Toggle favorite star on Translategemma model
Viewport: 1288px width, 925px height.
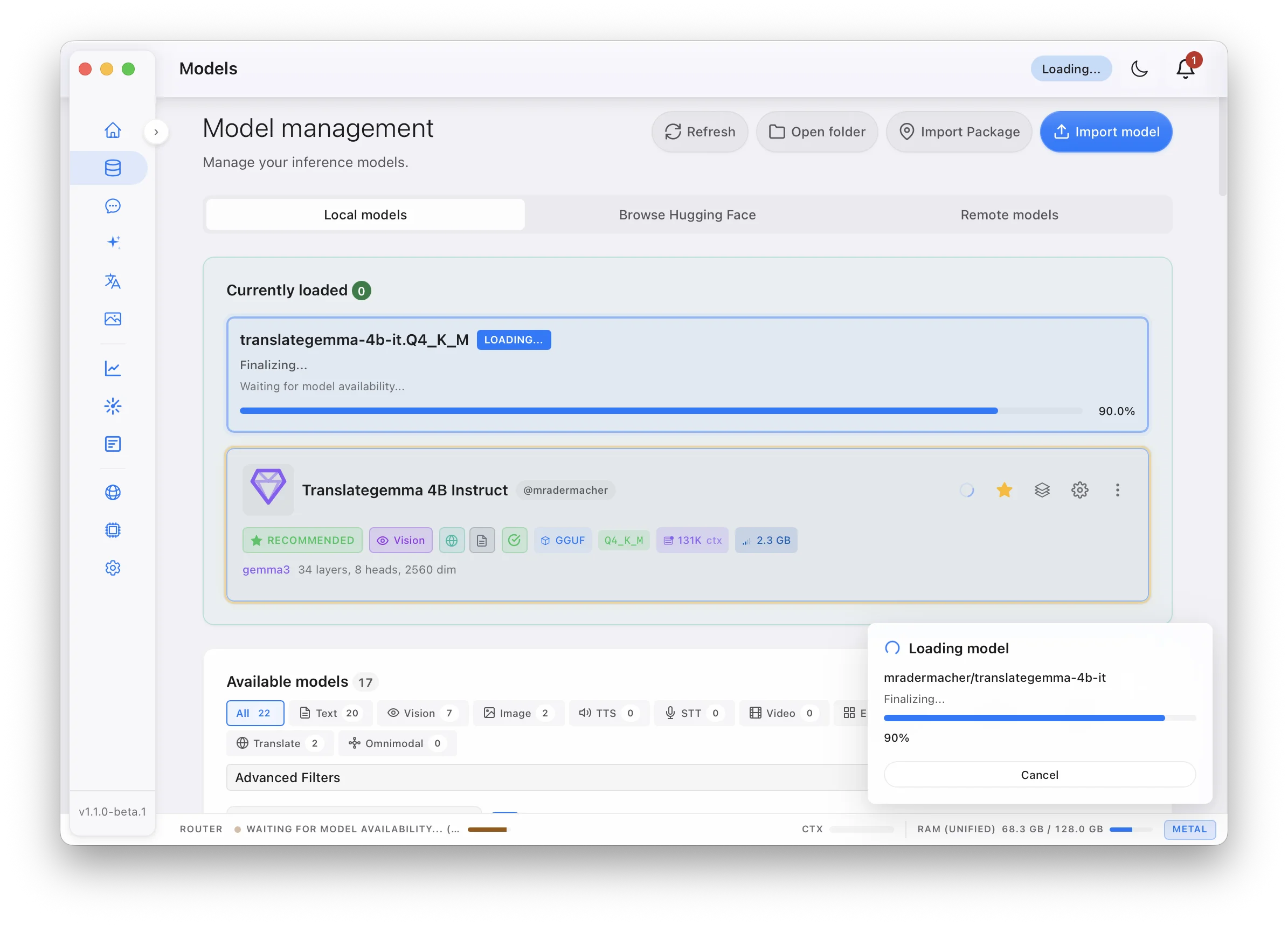click(x=1004, y=490)
